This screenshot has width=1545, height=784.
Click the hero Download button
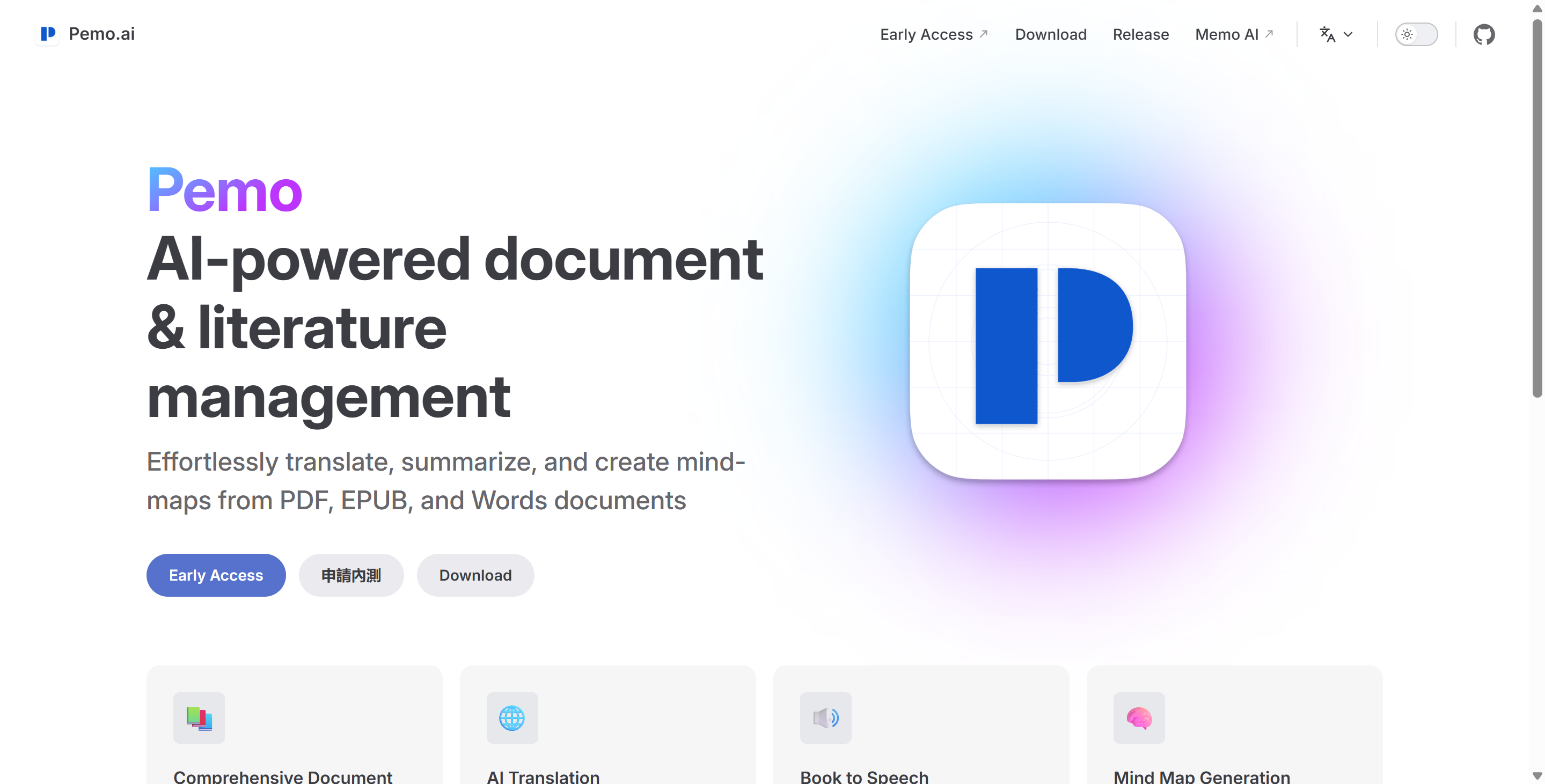pyautogui.click(x=475, y=575)
